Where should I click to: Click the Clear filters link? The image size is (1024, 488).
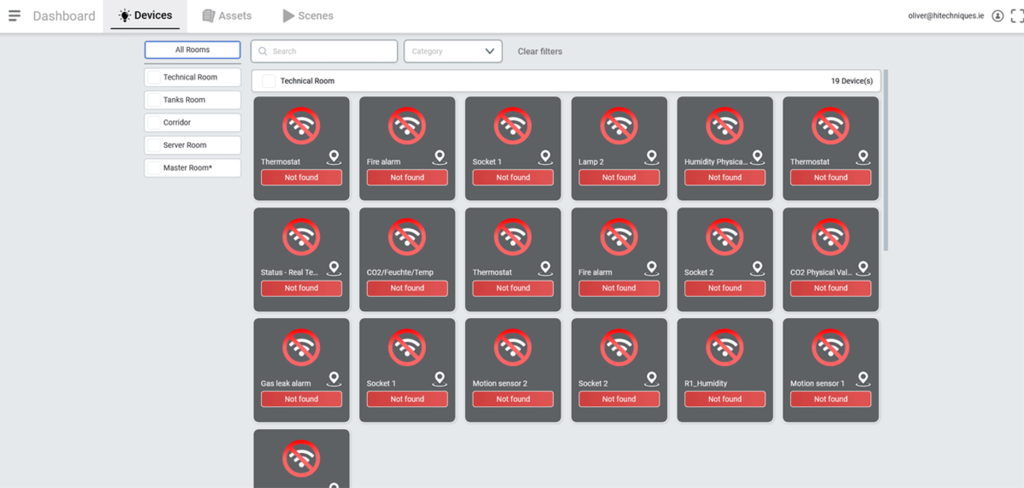click(x=540, y=51)
